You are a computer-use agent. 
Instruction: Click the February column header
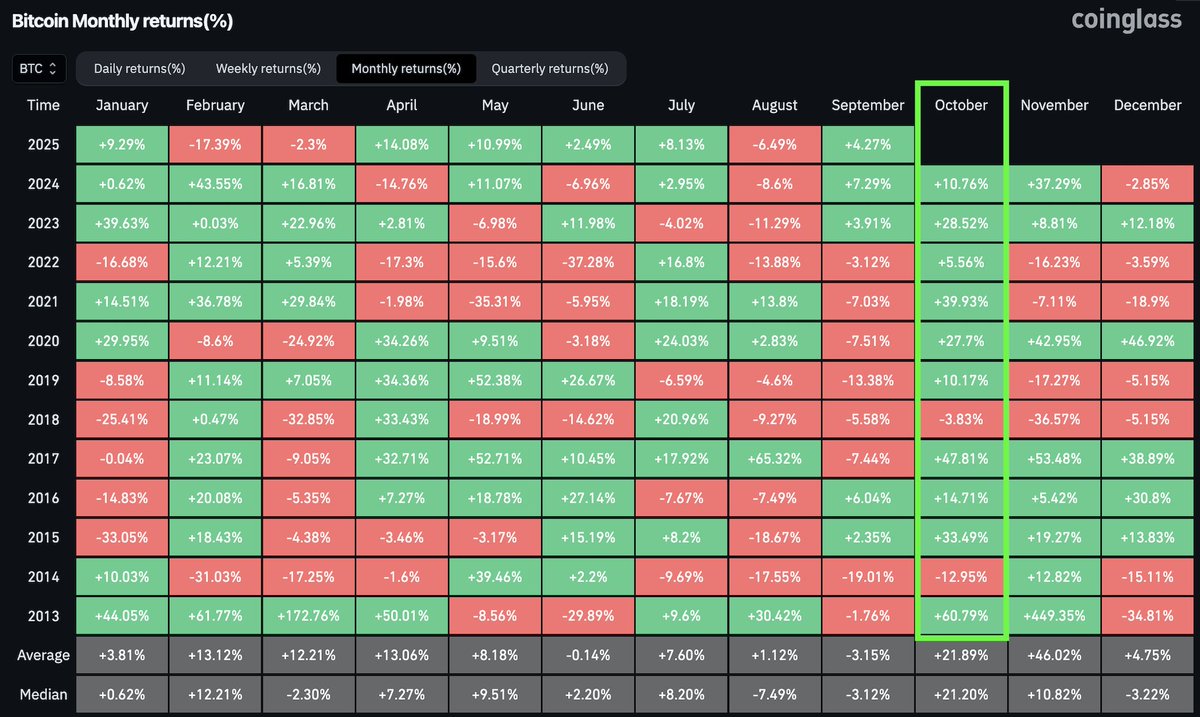point(215,105)
